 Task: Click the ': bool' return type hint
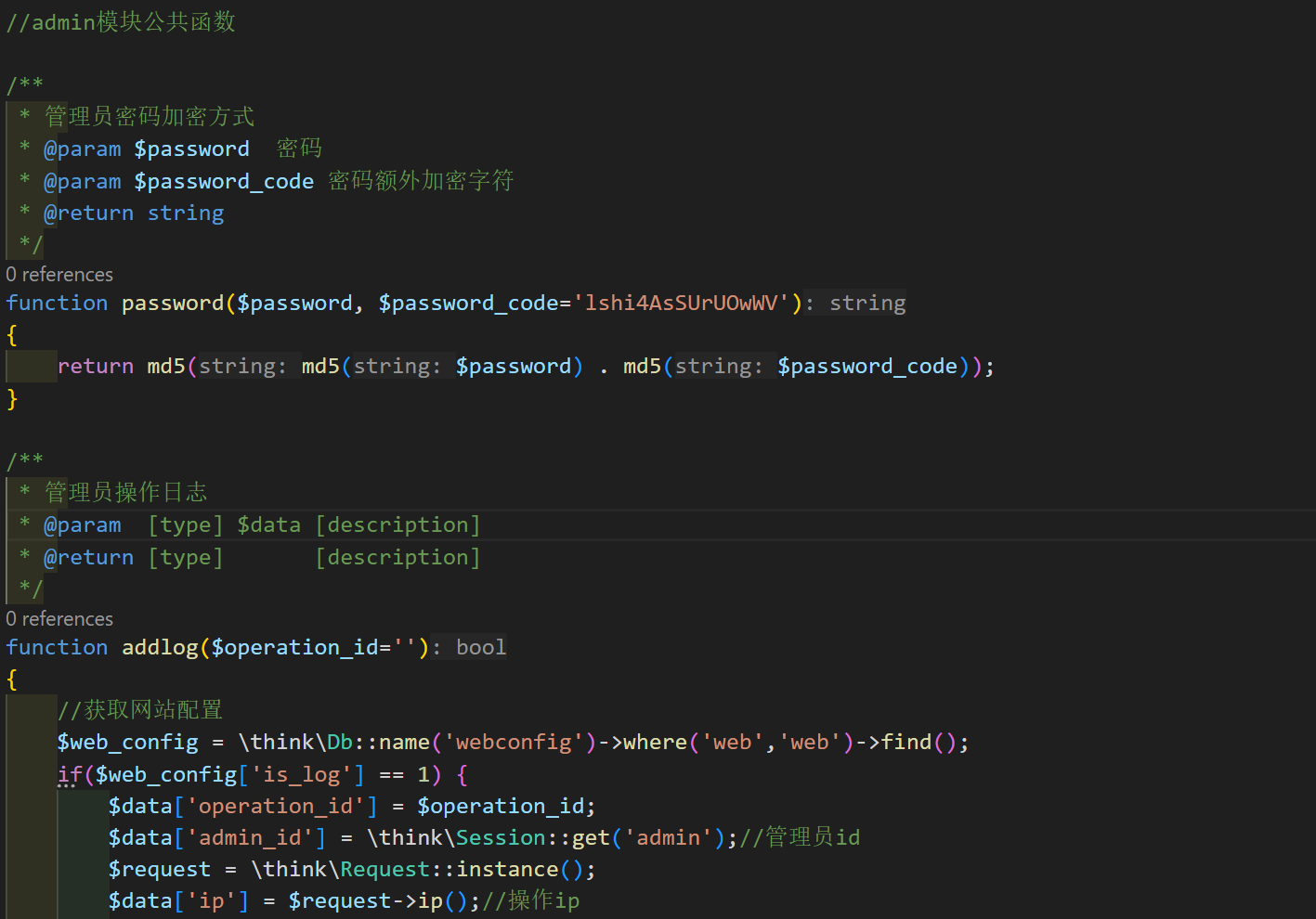coord(469,647)
